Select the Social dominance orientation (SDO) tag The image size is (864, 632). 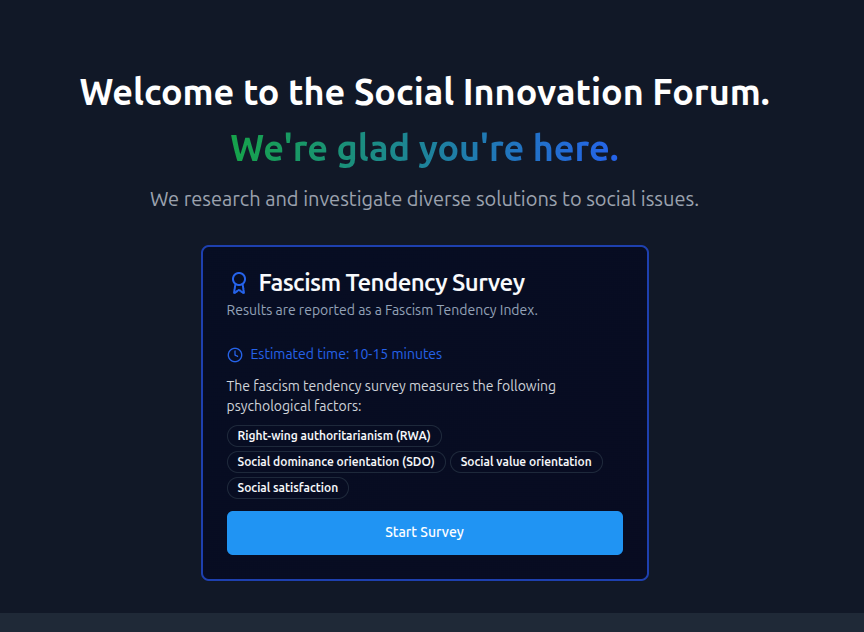336,461
